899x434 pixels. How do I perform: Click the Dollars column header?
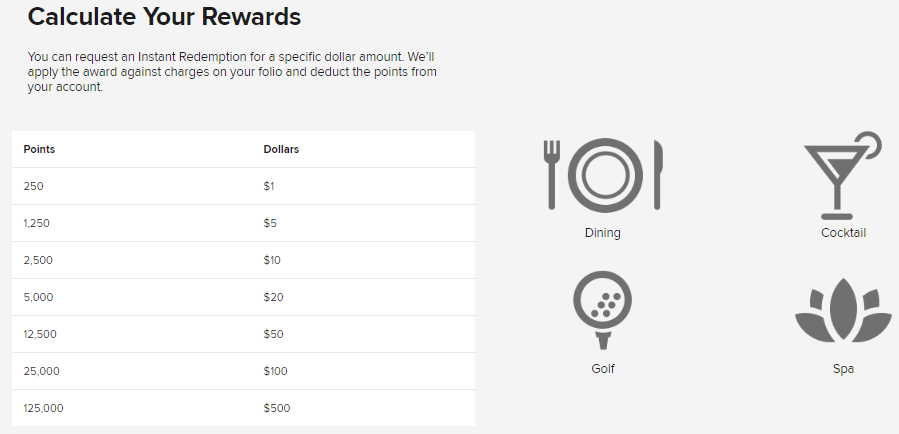(281, 149)
